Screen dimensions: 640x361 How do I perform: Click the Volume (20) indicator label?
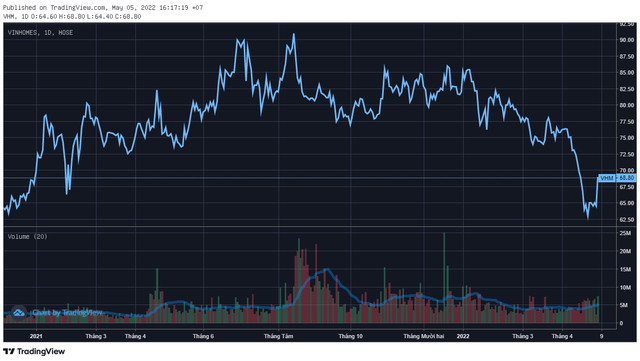coord(27,237)
